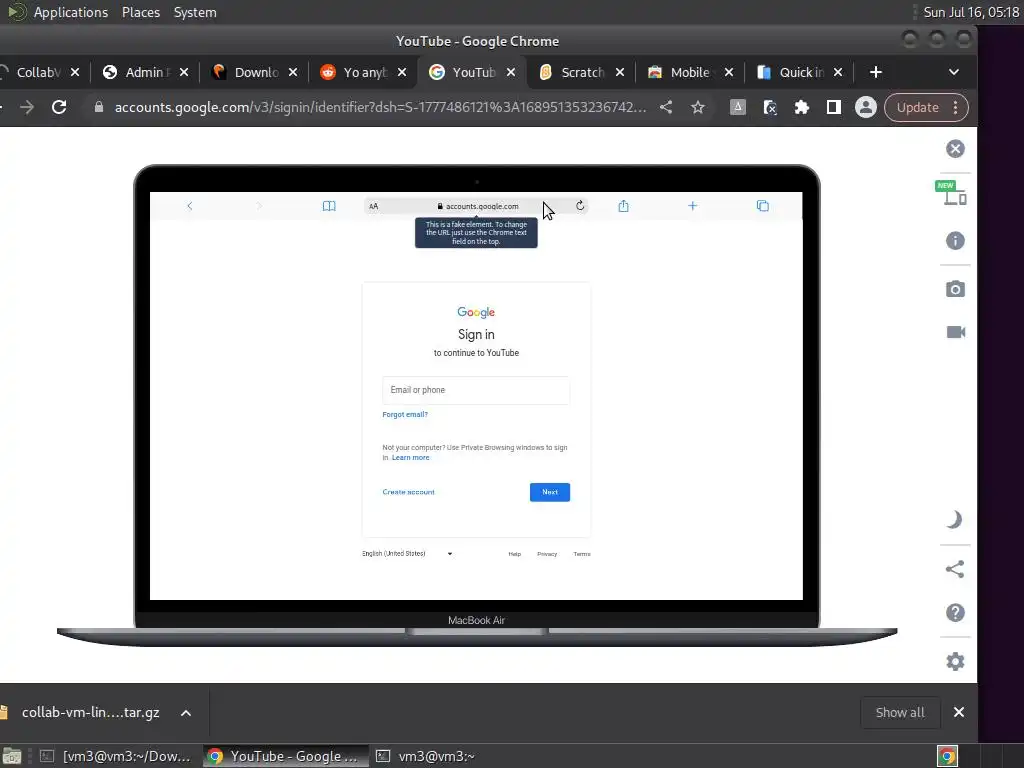Bookmark this page with the star icon
The height and width of the screenshot is (768, 1024).
click(697, 107)
